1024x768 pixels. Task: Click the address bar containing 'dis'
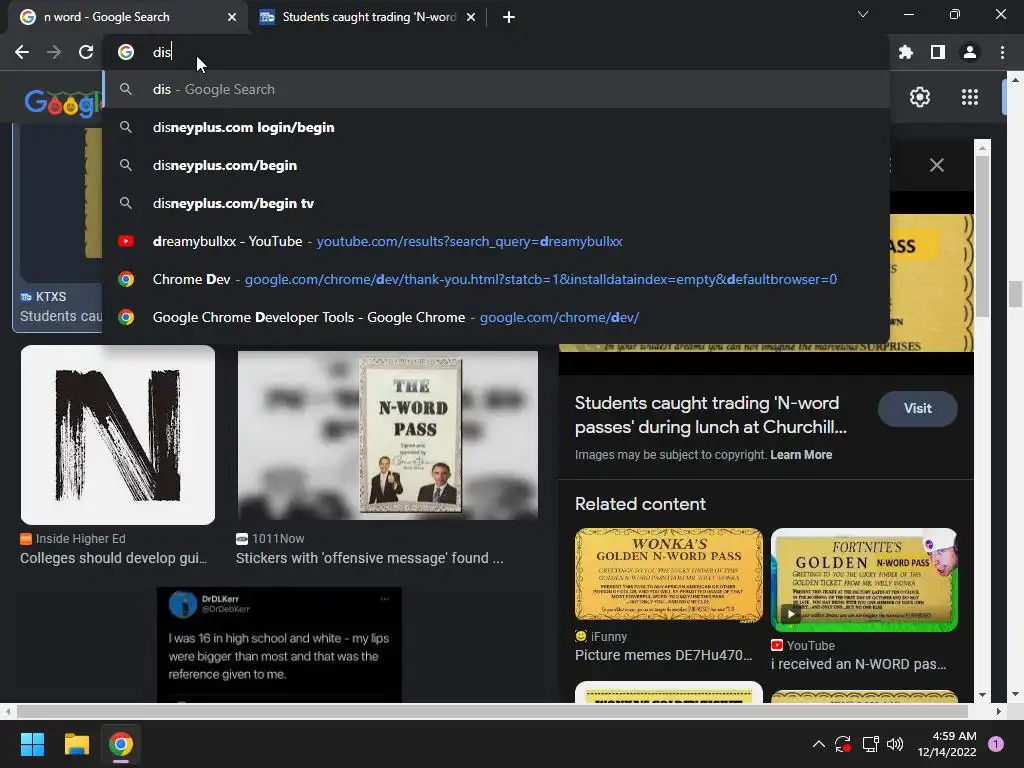(496, 52)
